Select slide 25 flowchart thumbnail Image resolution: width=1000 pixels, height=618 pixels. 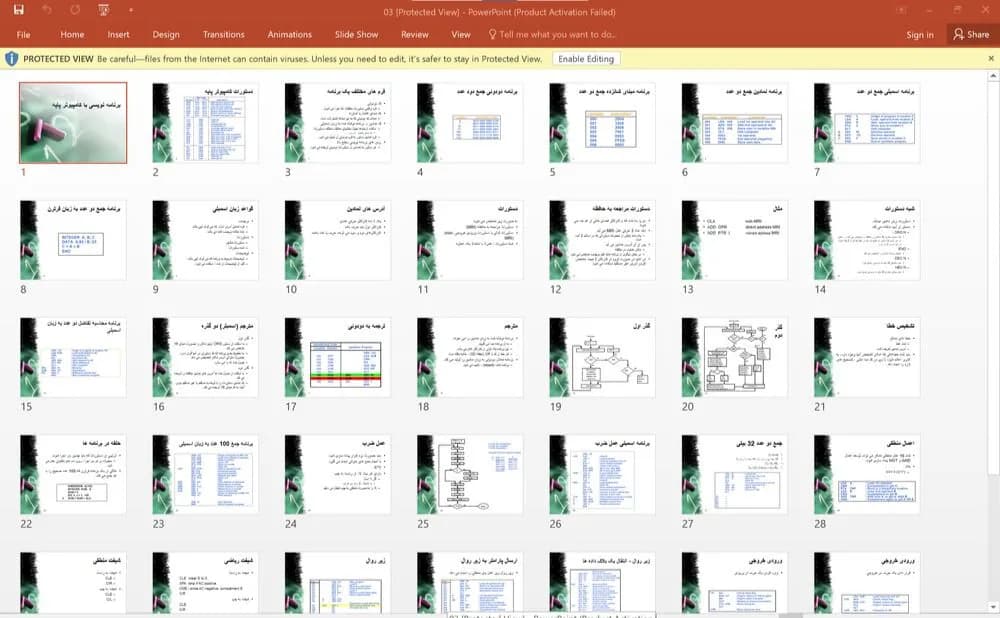(470, 475)
